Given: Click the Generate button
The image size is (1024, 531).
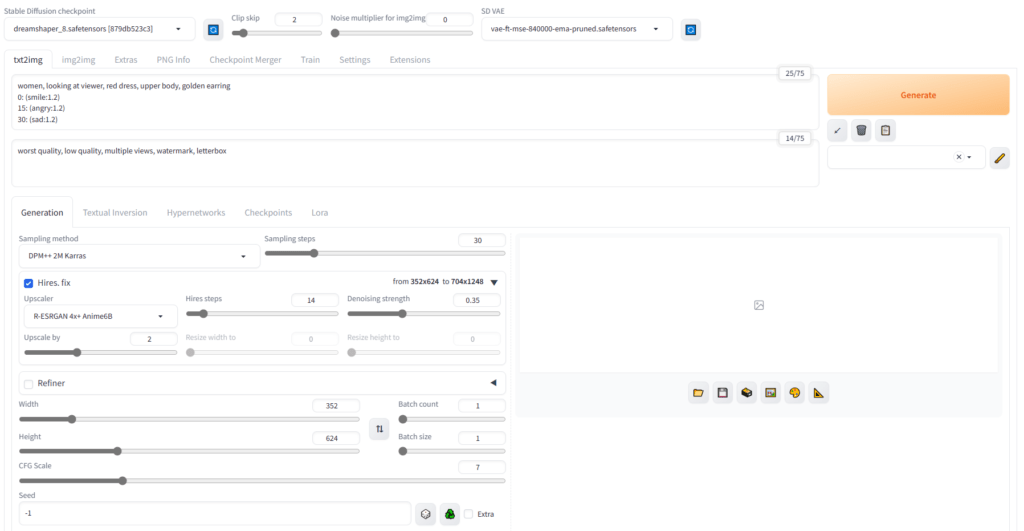Looking at the screenshot, I should pos(918,95).
